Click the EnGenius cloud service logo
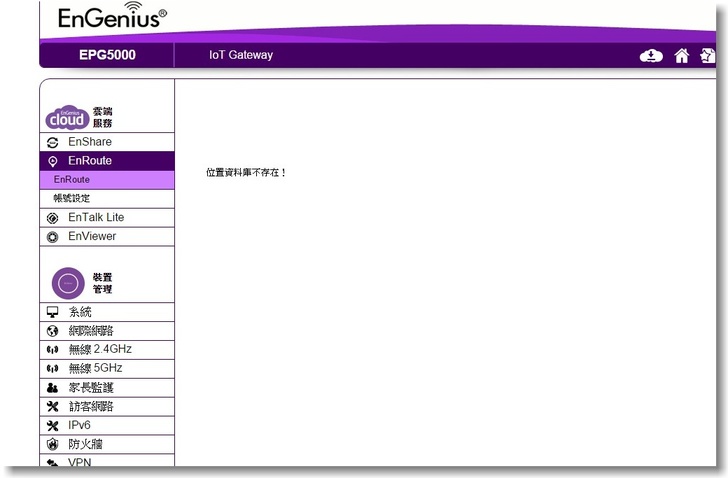 coord(67,117)
